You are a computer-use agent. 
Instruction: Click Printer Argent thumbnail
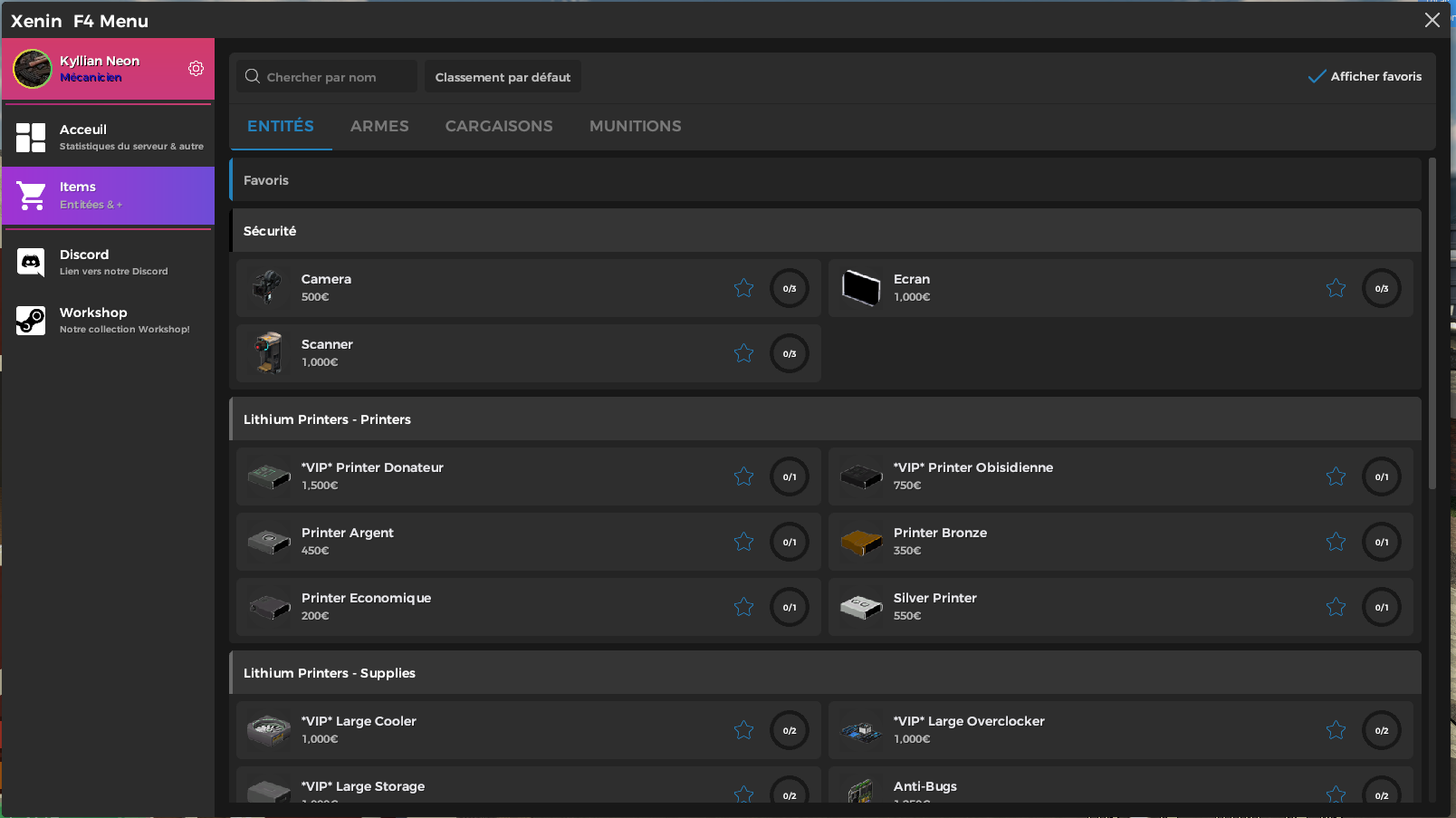tap(269, 542)
